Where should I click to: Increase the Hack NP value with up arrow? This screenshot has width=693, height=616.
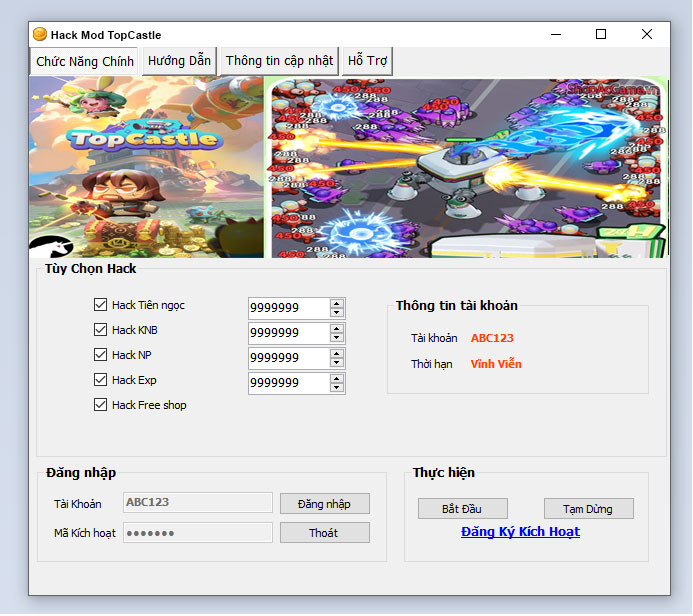point(337,354)
